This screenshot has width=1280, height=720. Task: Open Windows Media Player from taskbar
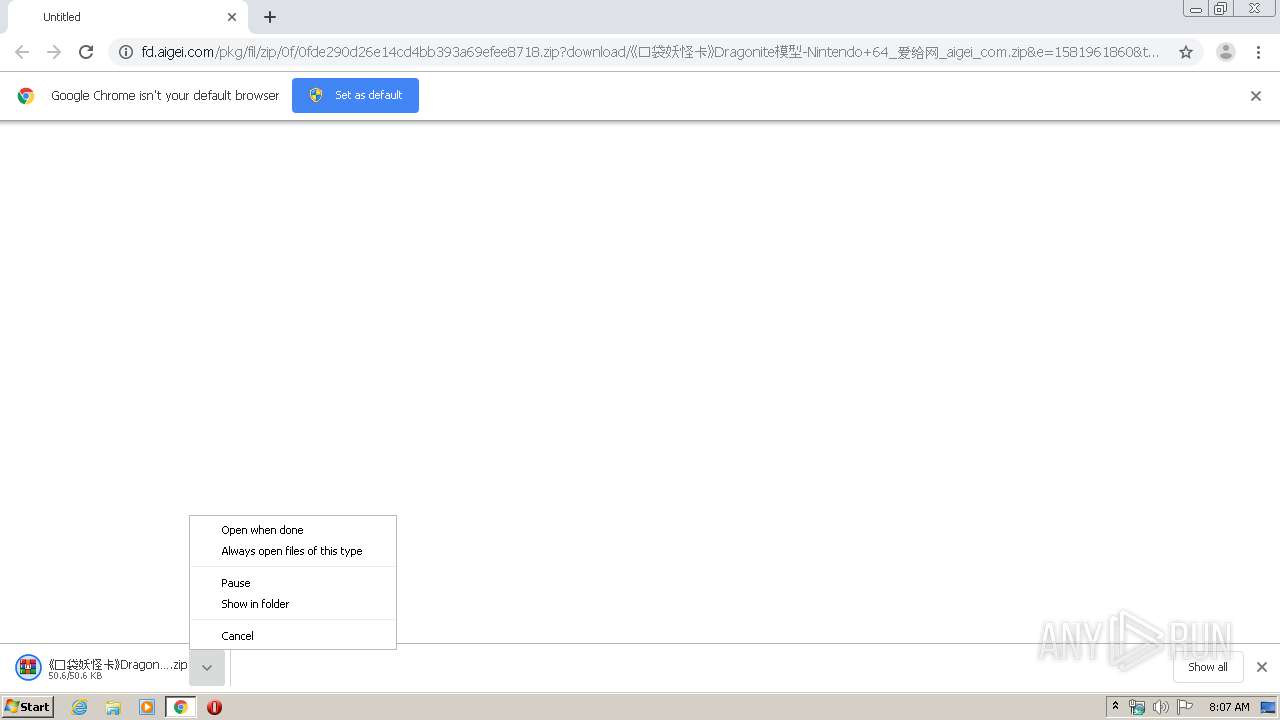[147, 707]
